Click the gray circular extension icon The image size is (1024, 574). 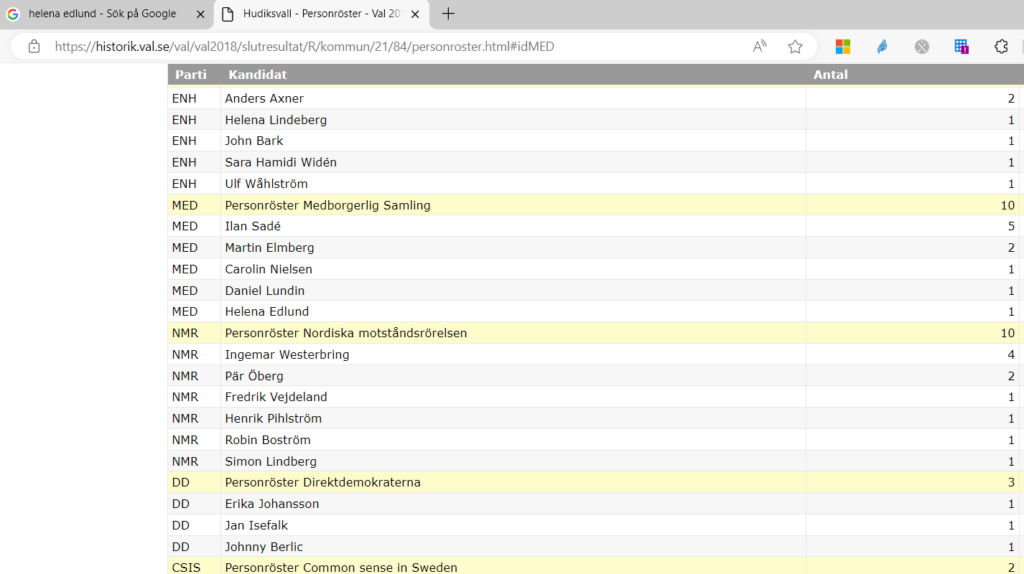[921, 46]
